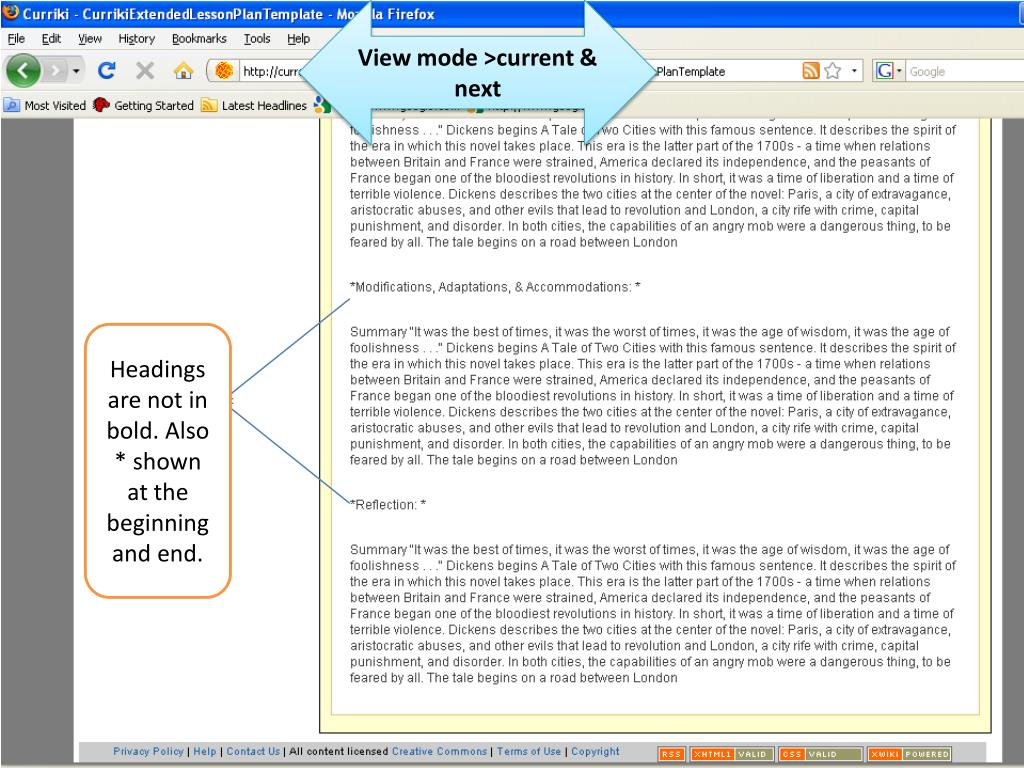The image size is (1024, 768).
Task: Open the Most Visited bookmarks folder
Action: (45, 105)
